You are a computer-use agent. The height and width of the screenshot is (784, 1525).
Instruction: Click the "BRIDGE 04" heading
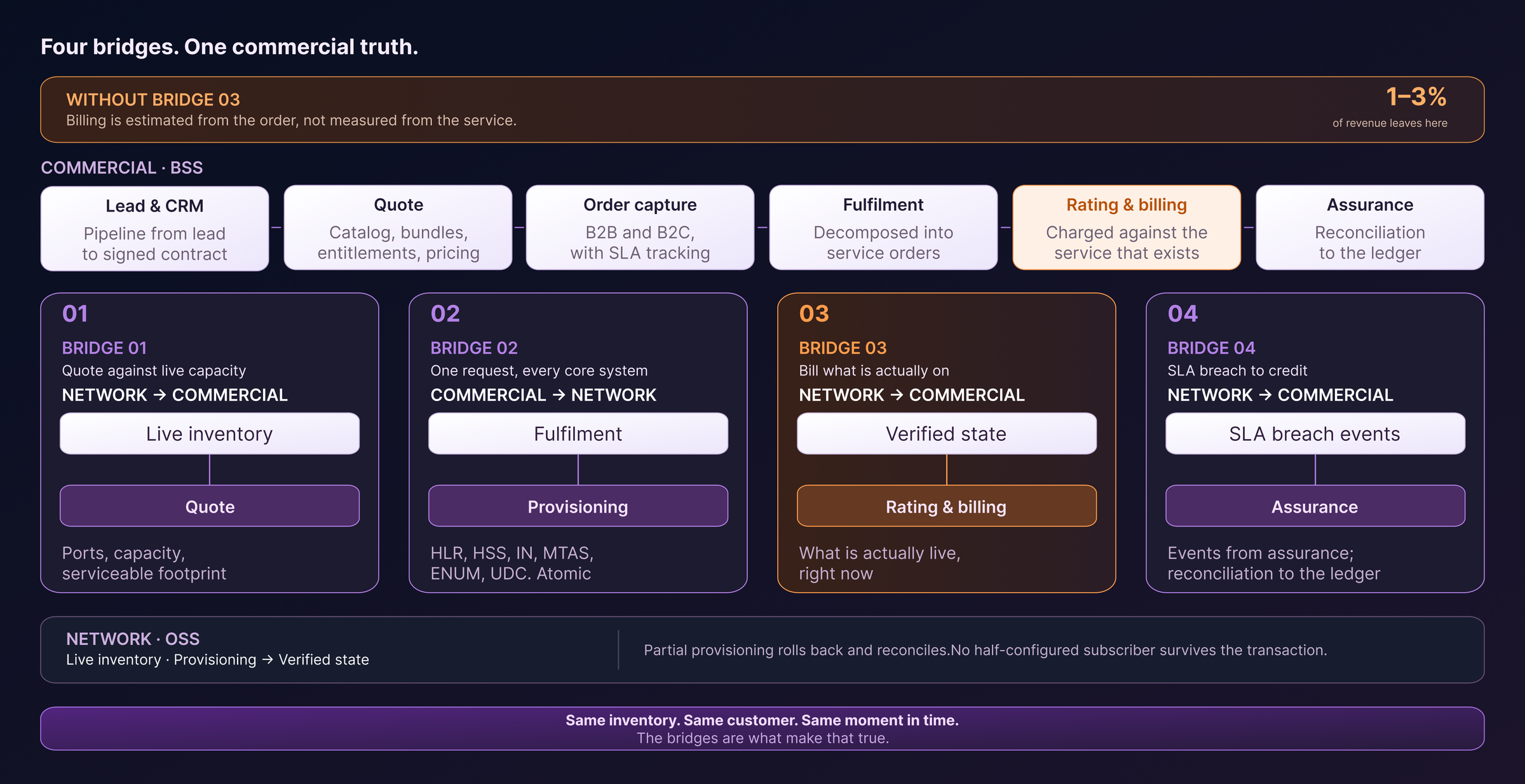tap(1211, 348)
